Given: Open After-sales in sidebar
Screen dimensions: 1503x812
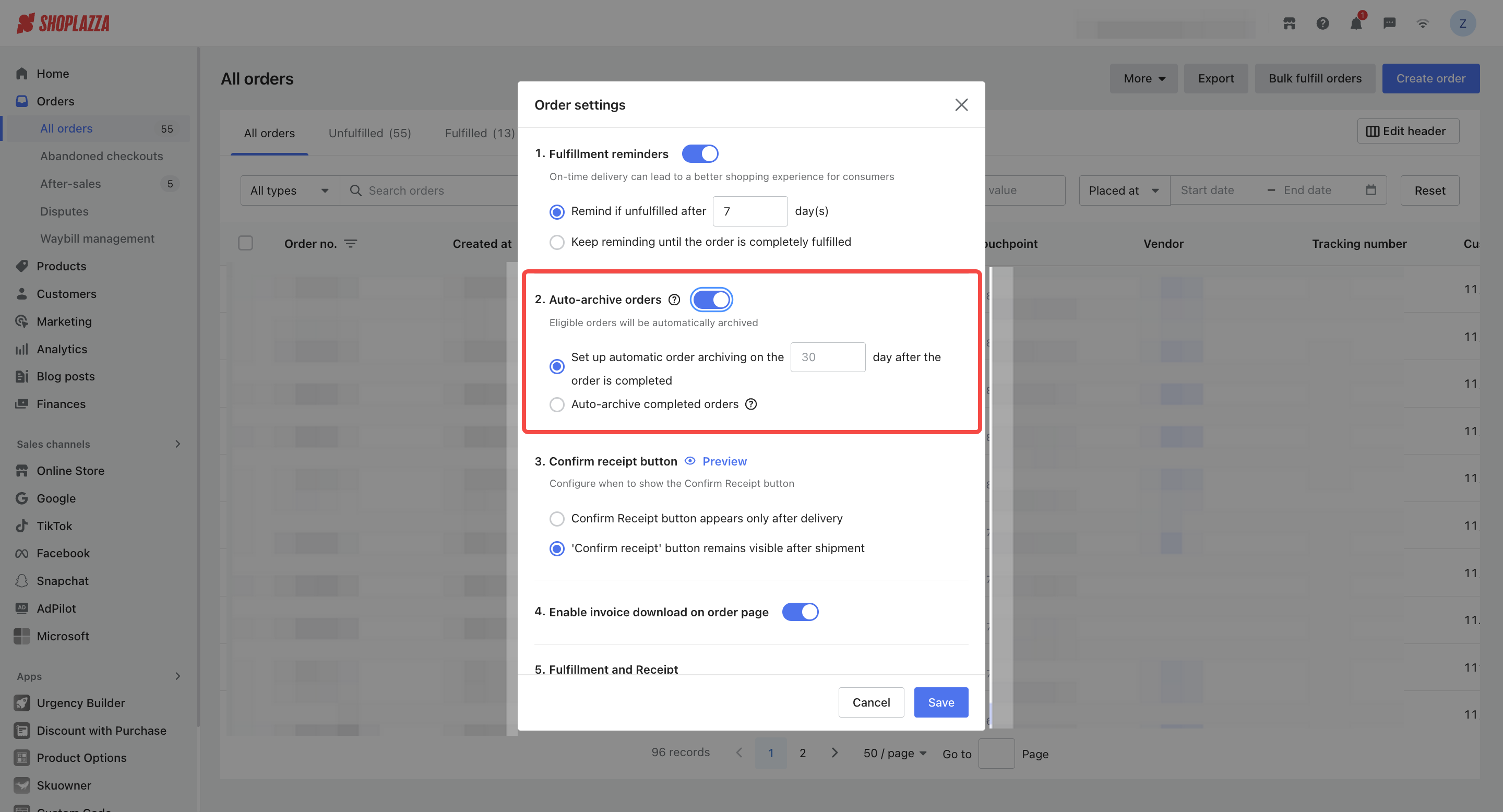Looking at the screenshot, I should pos(70,183).
